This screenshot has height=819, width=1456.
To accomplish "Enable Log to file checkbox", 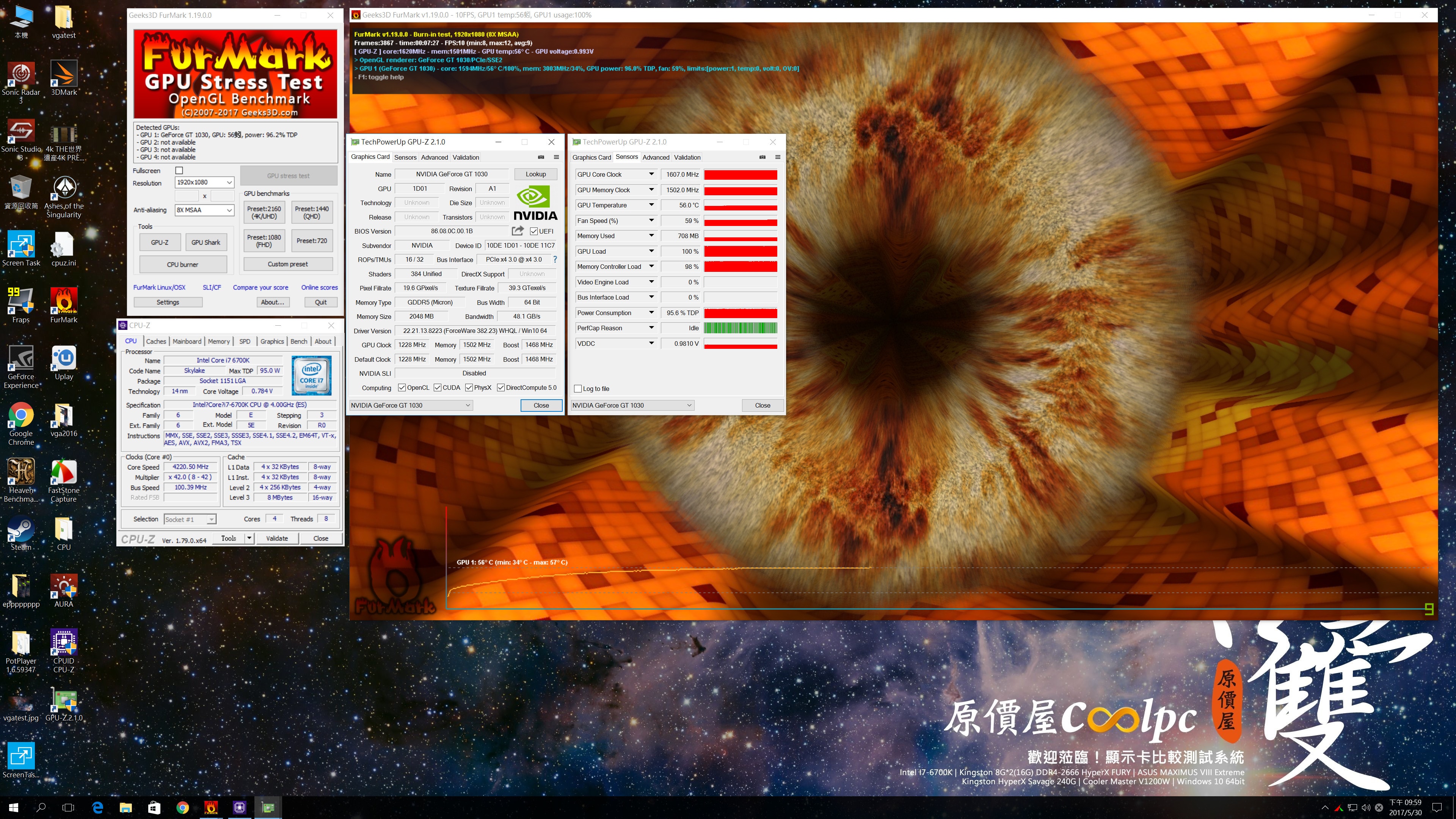I will click(x=577, y=389).
